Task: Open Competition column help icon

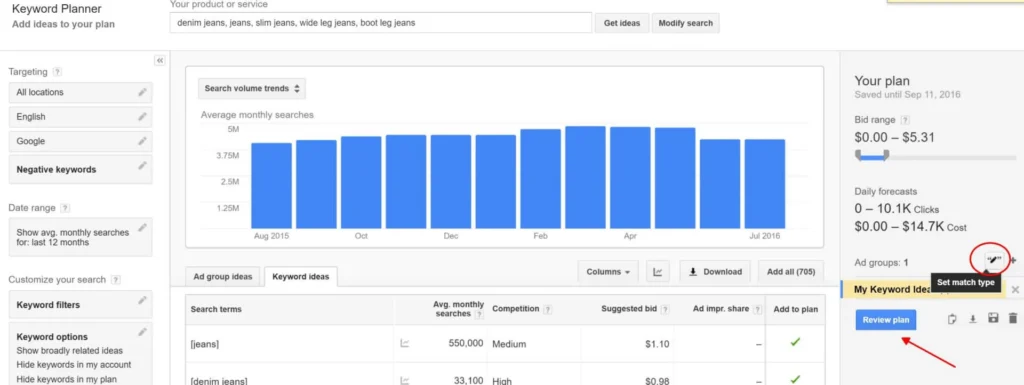Action: (547, 309)
